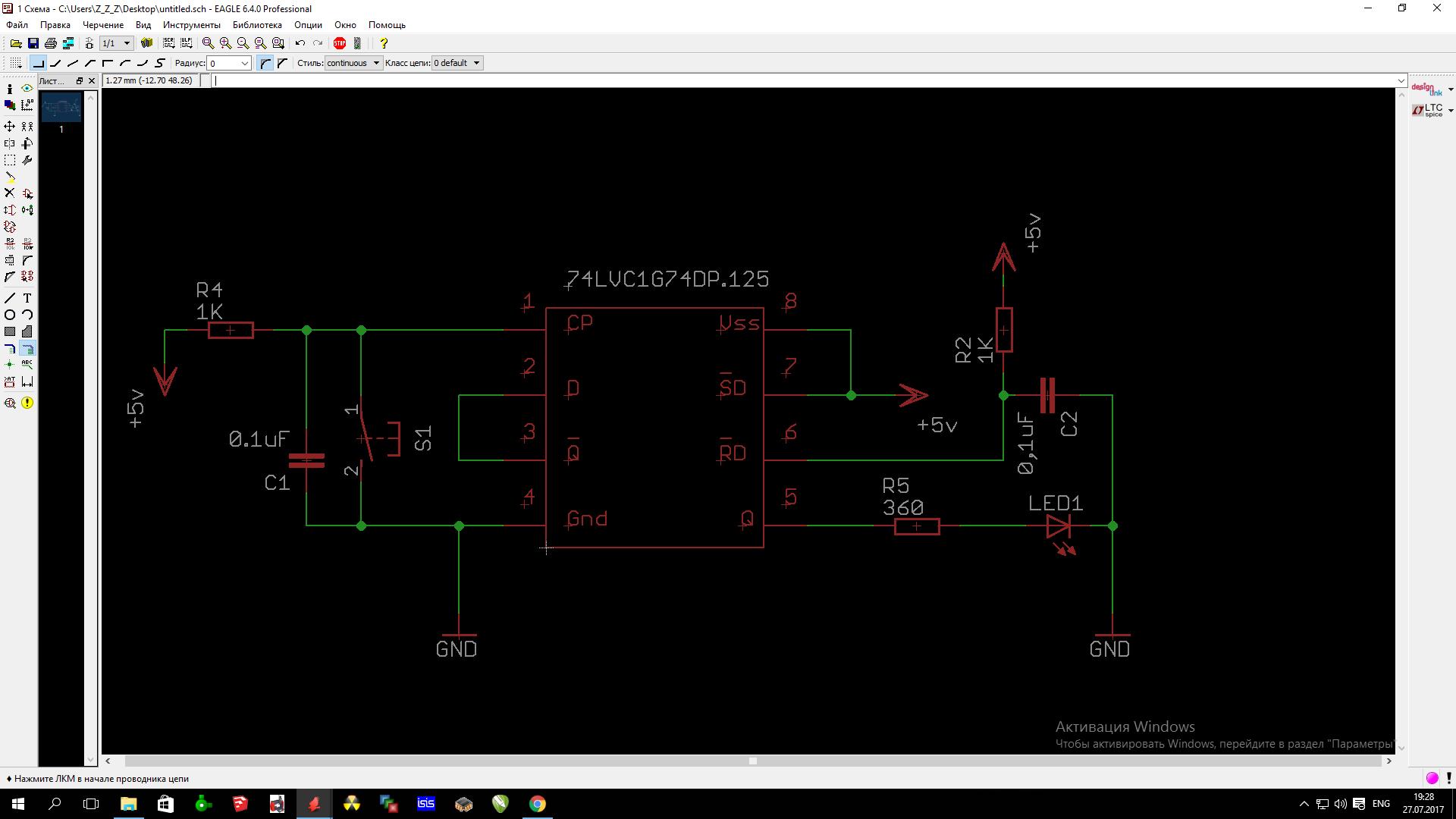Select sheet 1 thumbnail in panel
1456x819 pixels.
tap(61, 108)
